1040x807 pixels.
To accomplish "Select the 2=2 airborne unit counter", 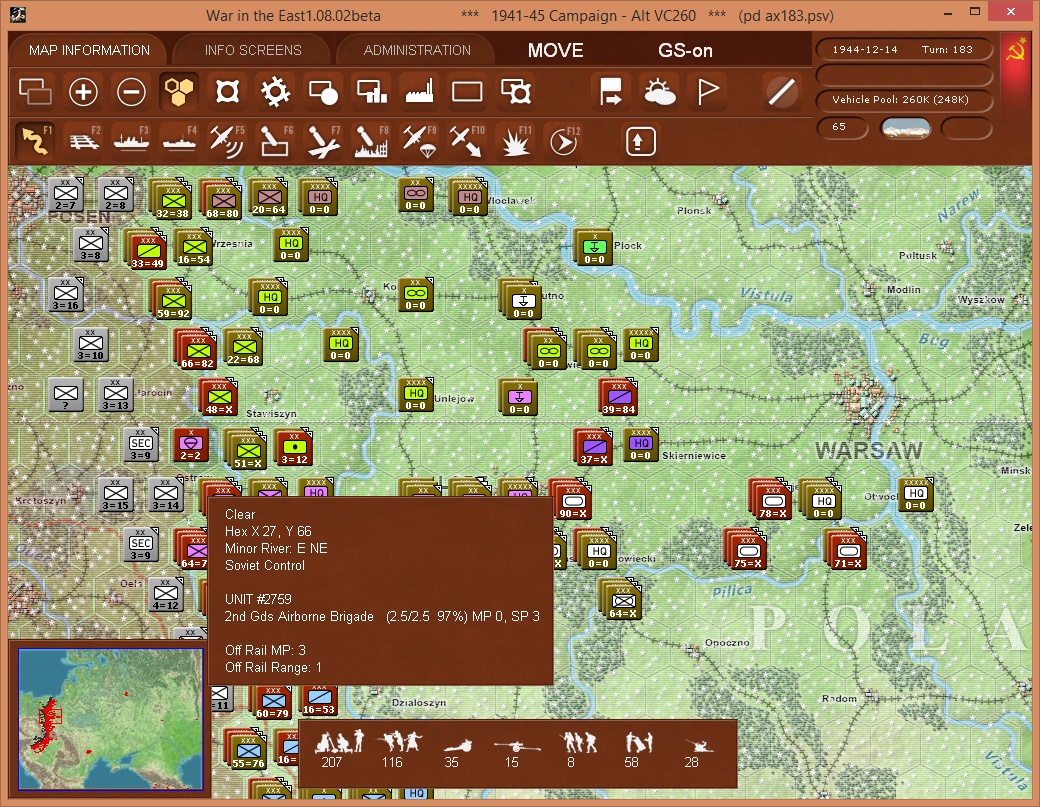I will click(x=191, y=444).
